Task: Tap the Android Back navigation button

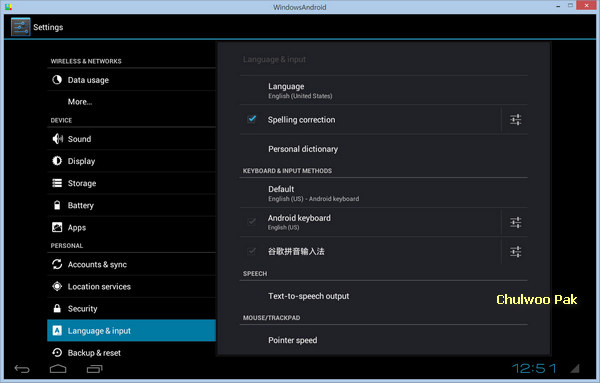Action: pyautogui.click(x=22, y=369)
